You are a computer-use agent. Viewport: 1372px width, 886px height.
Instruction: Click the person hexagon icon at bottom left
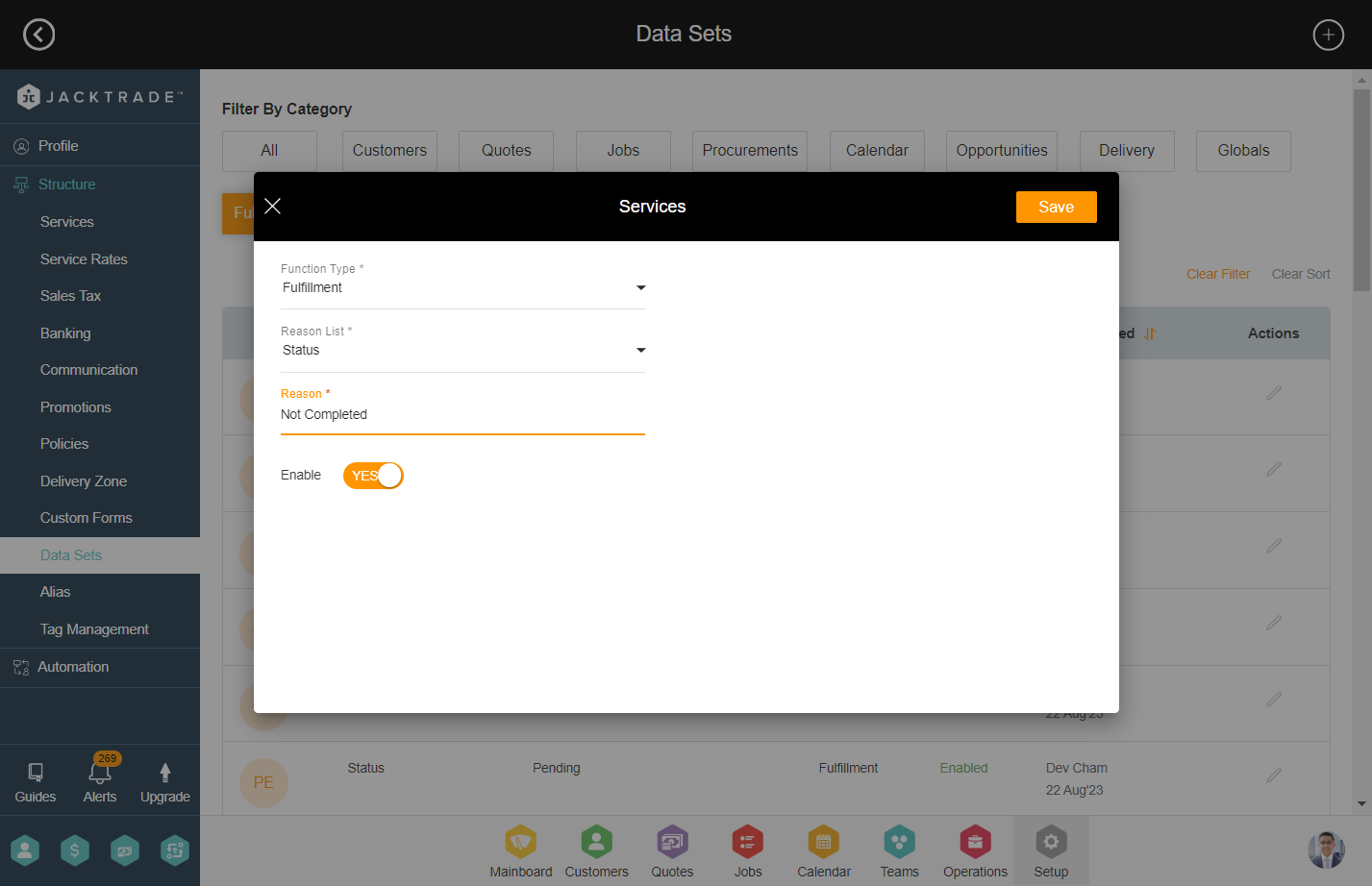(x=25, y=850)
